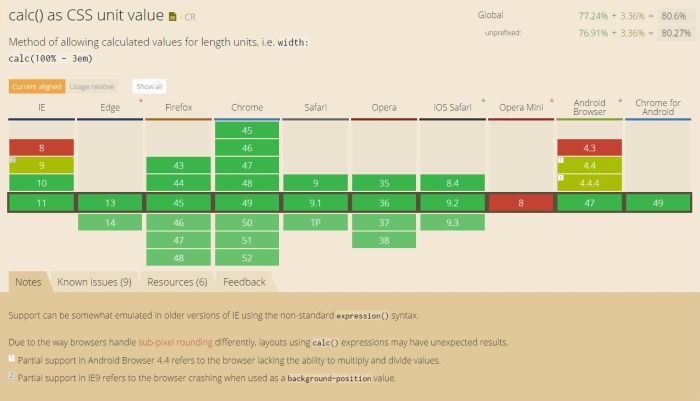This screenshot has width=700, height=401.
Task: Click the Opera 38 version cell
Action: pyautogui.click(x=384, y=240)
